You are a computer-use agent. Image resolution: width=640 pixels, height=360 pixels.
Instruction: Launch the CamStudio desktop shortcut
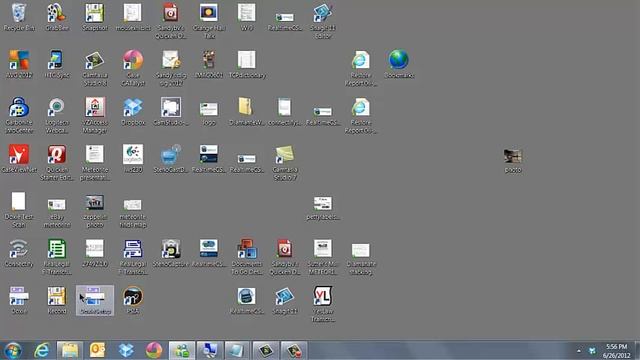tap(171, 111)
